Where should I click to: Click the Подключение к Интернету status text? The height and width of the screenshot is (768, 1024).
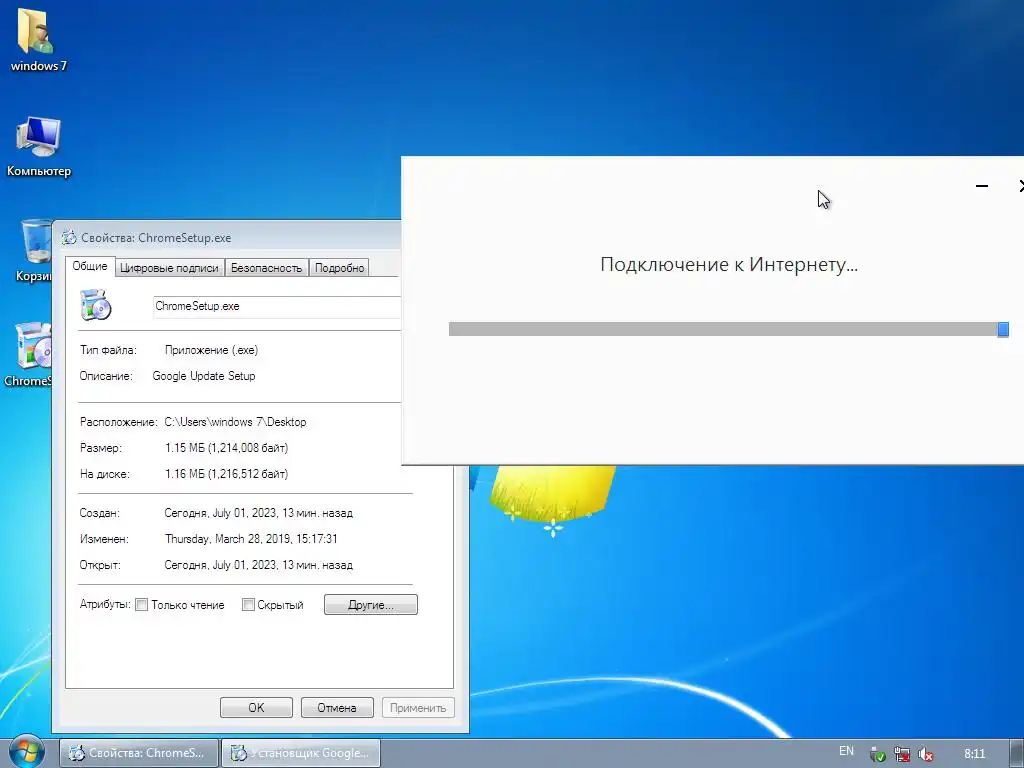coord(729,264)
